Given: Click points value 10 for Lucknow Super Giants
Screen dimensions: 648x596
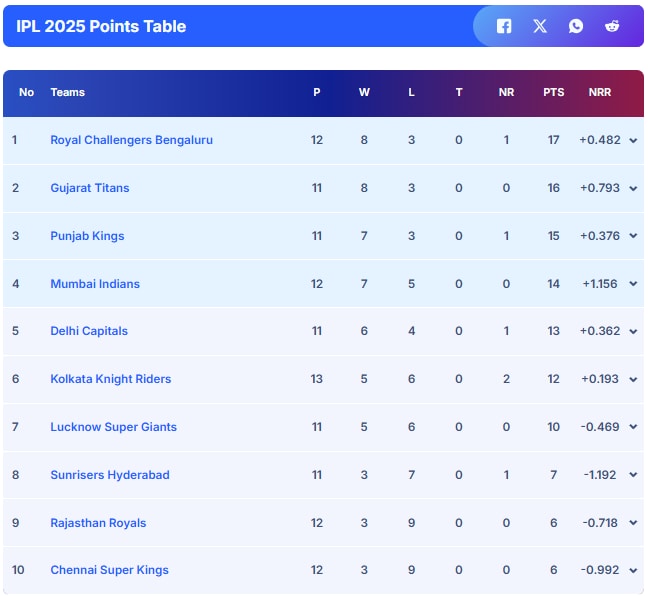Looking at the screenshot, I should (x=553, y=427).
